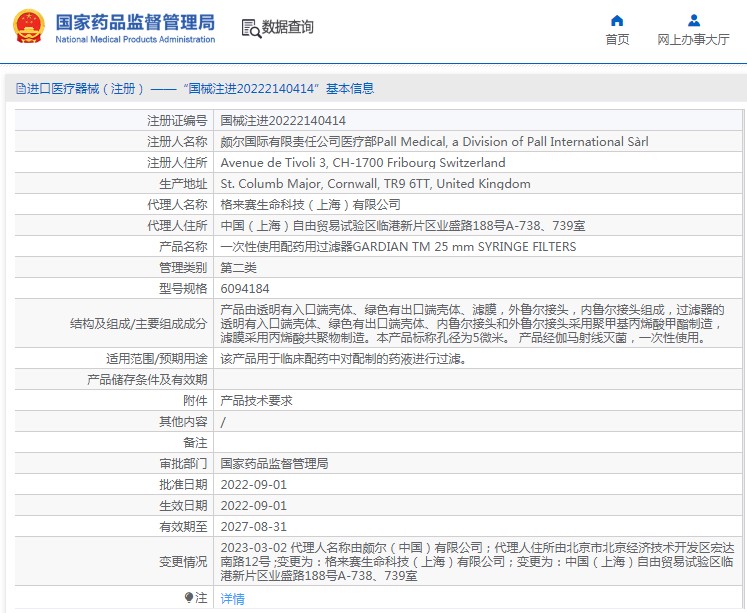This screenshot has height=613, width=747.
Task: Click the 有效期至 row label
Action: tap(183, 526)
